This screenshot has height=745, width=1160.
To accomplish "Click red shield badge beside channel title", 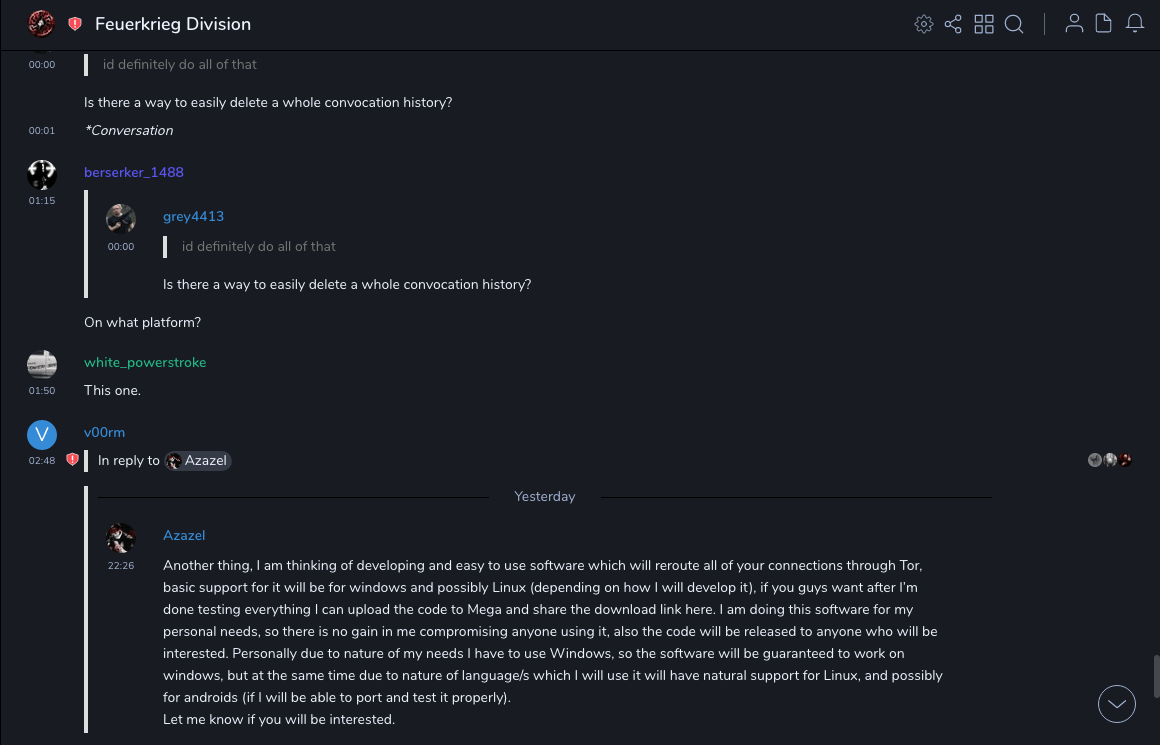I will tap(75, 24).
